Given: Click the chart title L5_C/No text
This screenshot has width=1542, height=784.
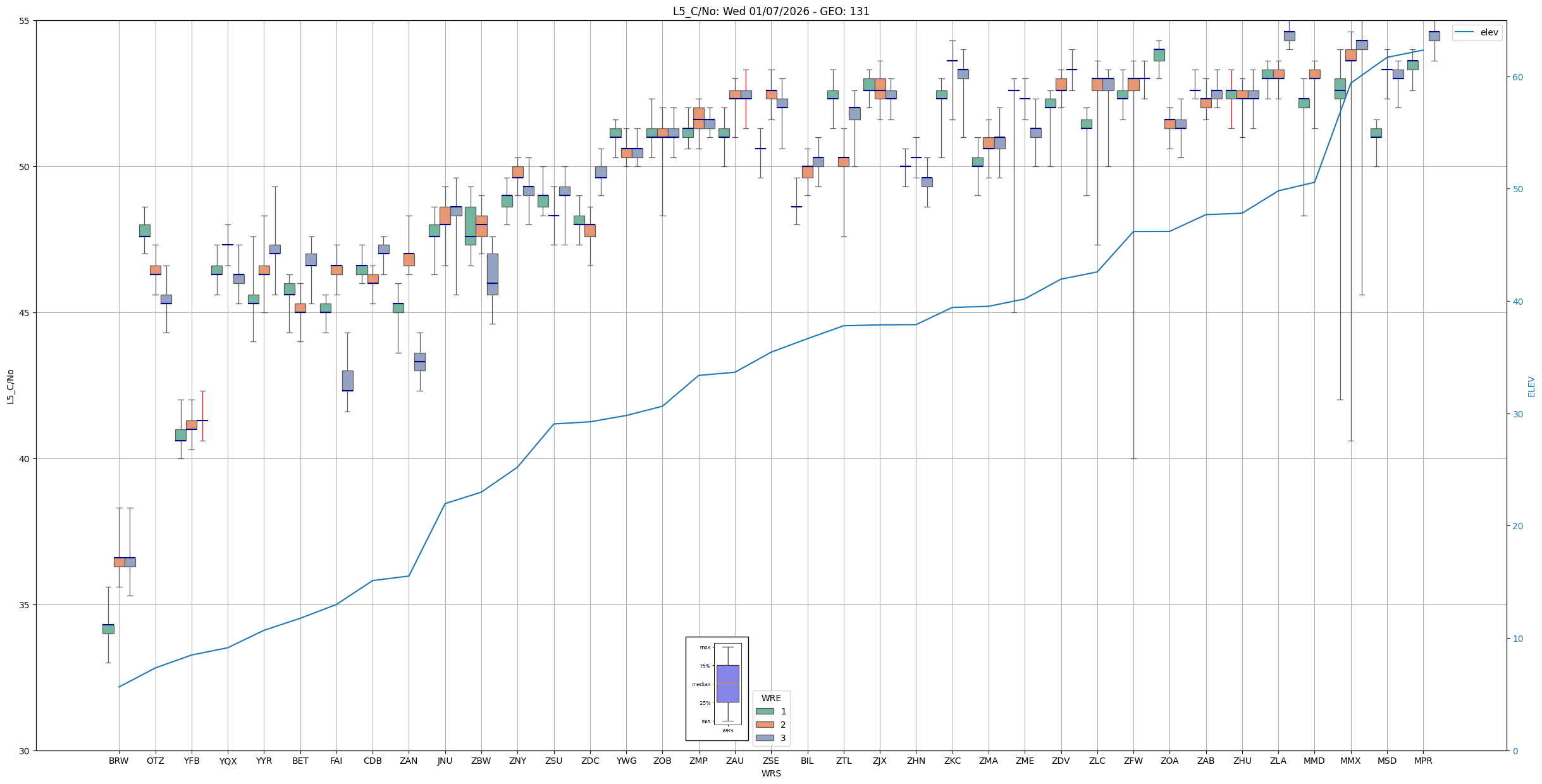Looking at the screenshot, I should tap(770, 11).
